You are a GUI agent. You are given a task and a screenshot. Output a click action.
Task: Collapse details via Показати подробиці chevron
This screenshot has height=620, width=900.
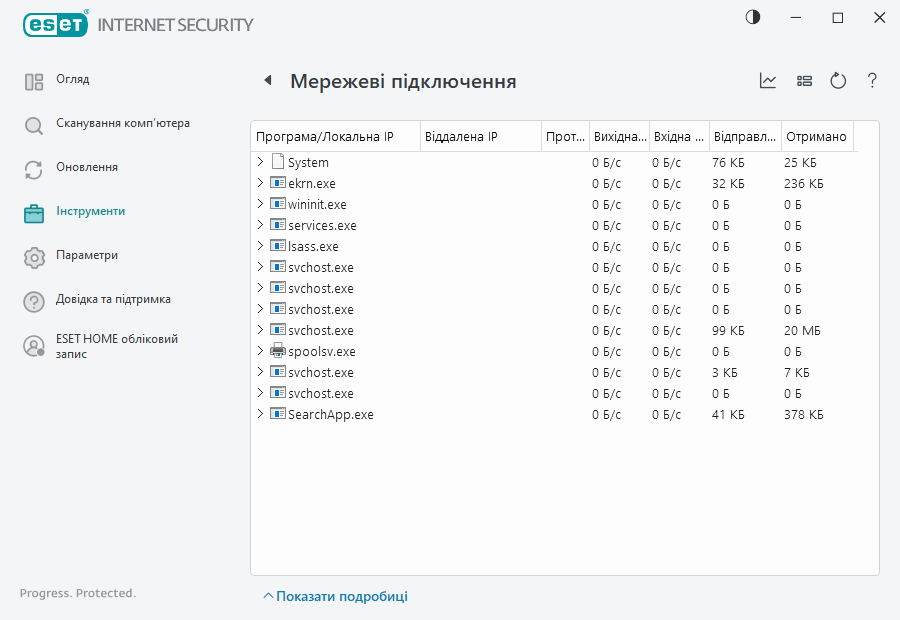pyautogui.click(x=268, y=595)
